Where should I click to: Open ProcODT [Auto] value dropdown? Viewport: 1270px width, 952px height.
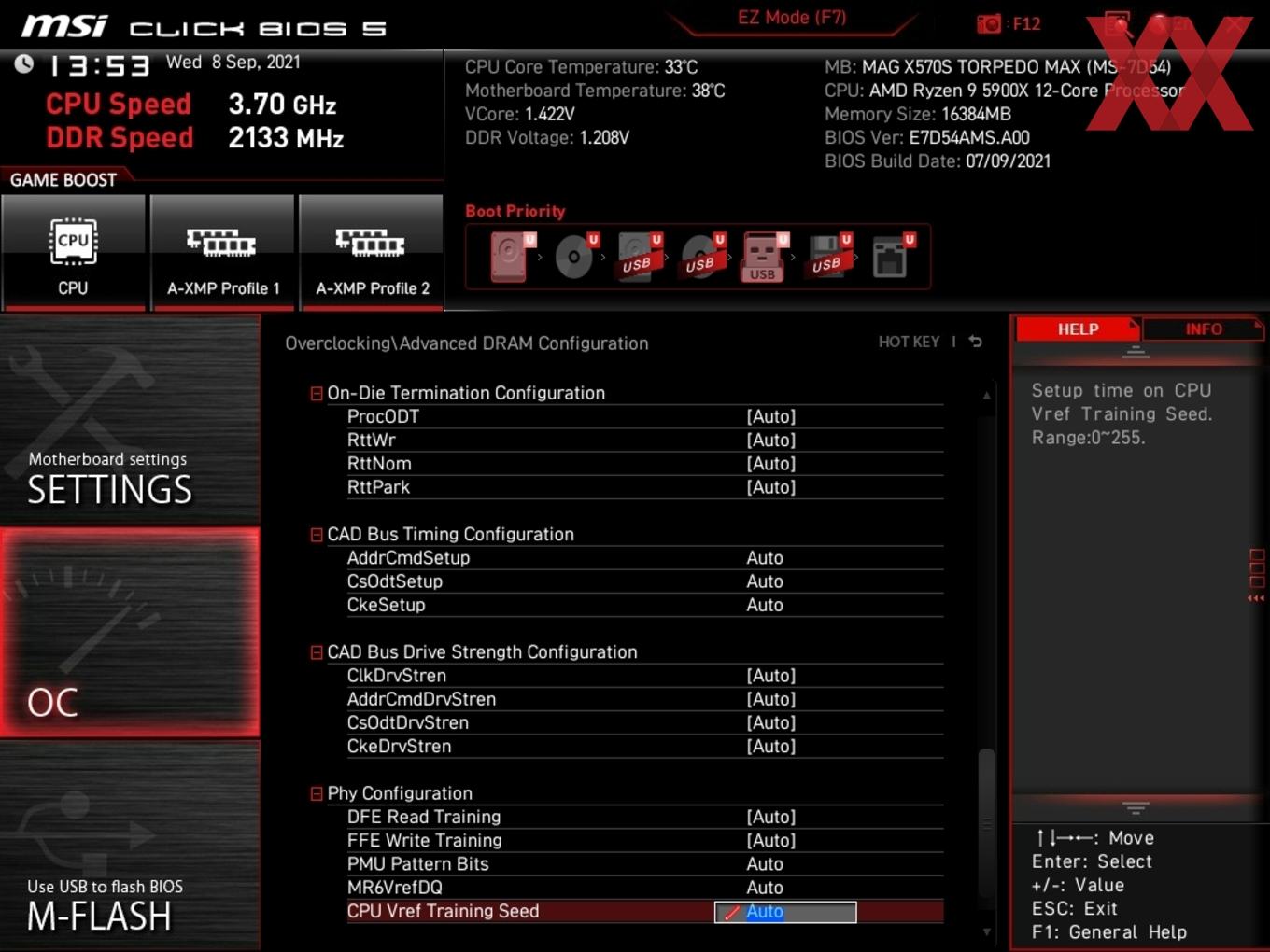coord(771,416)
